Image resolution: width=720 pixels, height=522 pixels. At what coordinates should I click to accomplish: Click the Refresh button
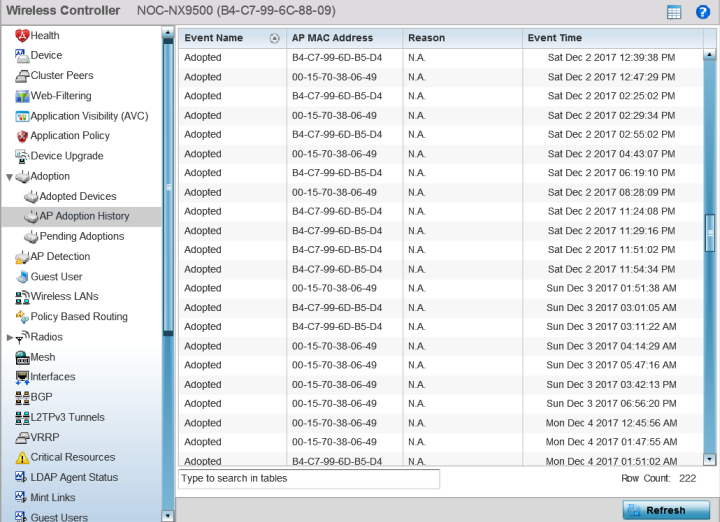(x=666, y=510)
